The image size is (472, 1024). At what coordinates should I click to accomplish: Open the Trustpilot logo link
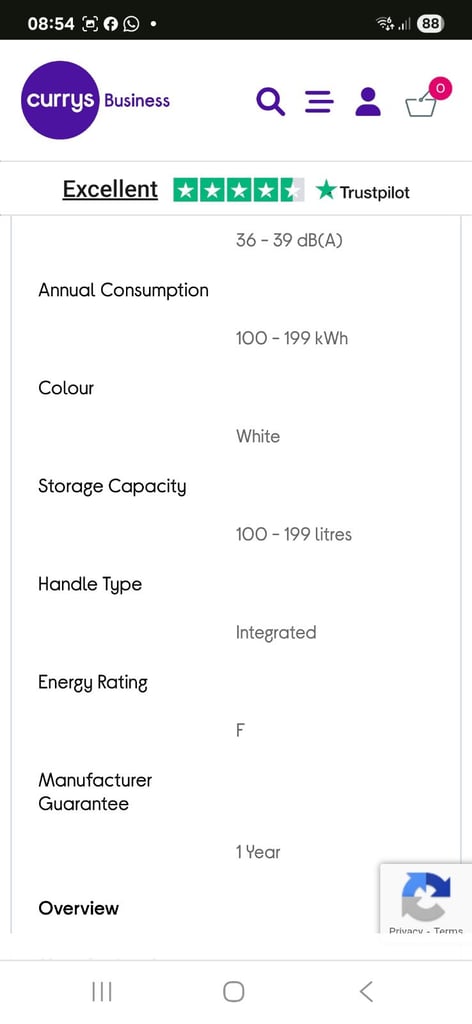click(362, 191)
